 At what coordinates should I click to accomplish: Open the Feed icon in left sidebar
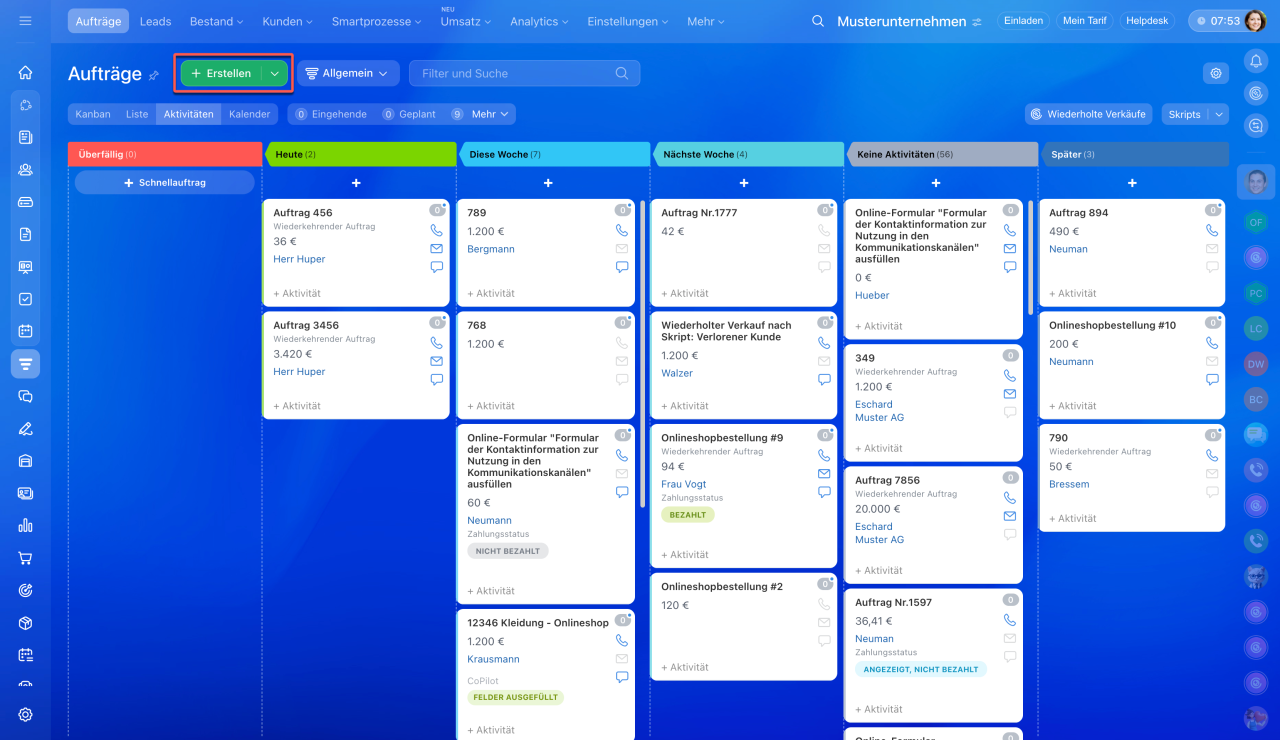click(x=25, y=137)
